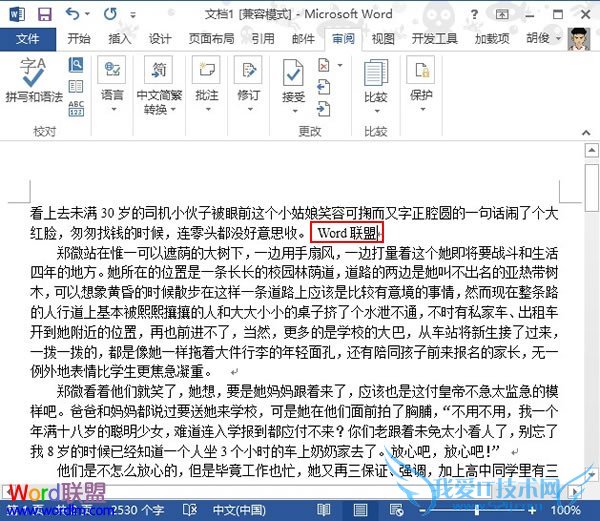Open the Chinese Simplified-Traditional conversion menu

(x=159, y=84)
